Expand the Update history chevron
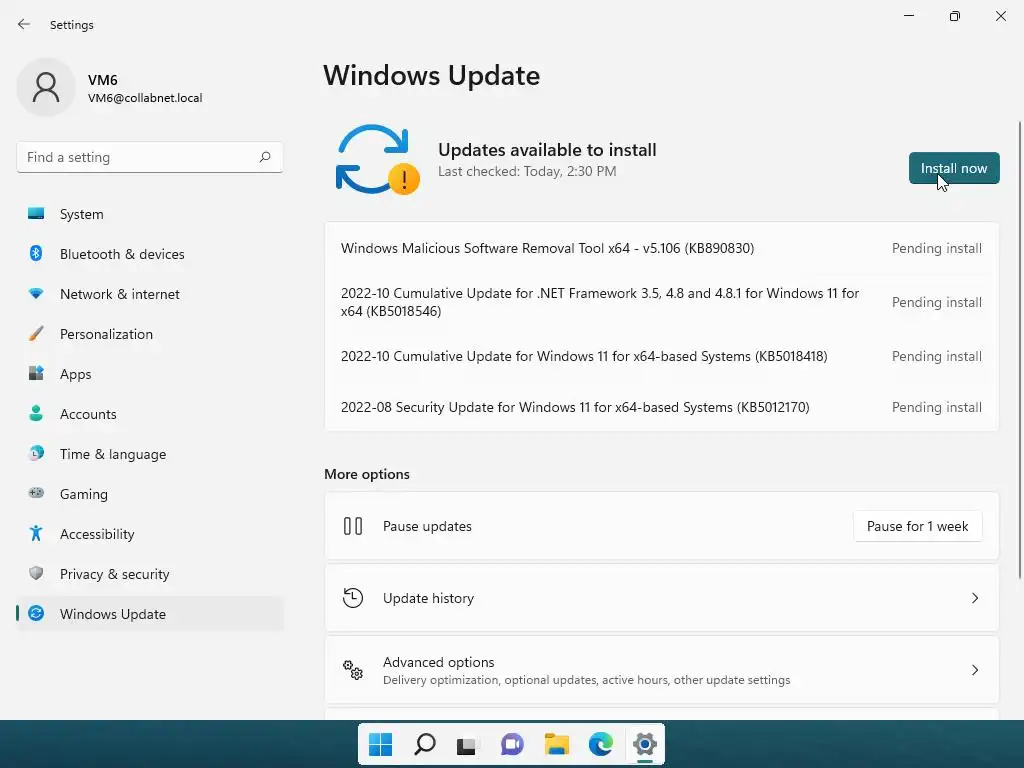1024x768 pixels. pyautogui.click(x=974, y=598)
